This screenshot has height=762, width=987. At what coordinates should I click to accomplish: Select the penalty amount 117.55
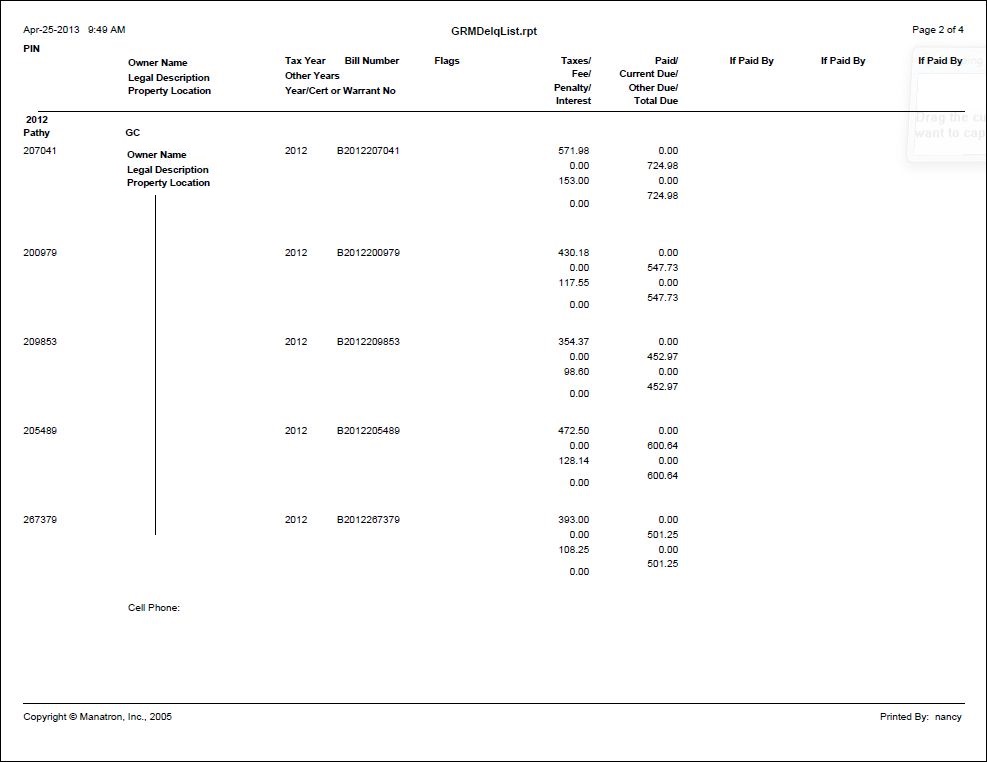pos(573,283)
